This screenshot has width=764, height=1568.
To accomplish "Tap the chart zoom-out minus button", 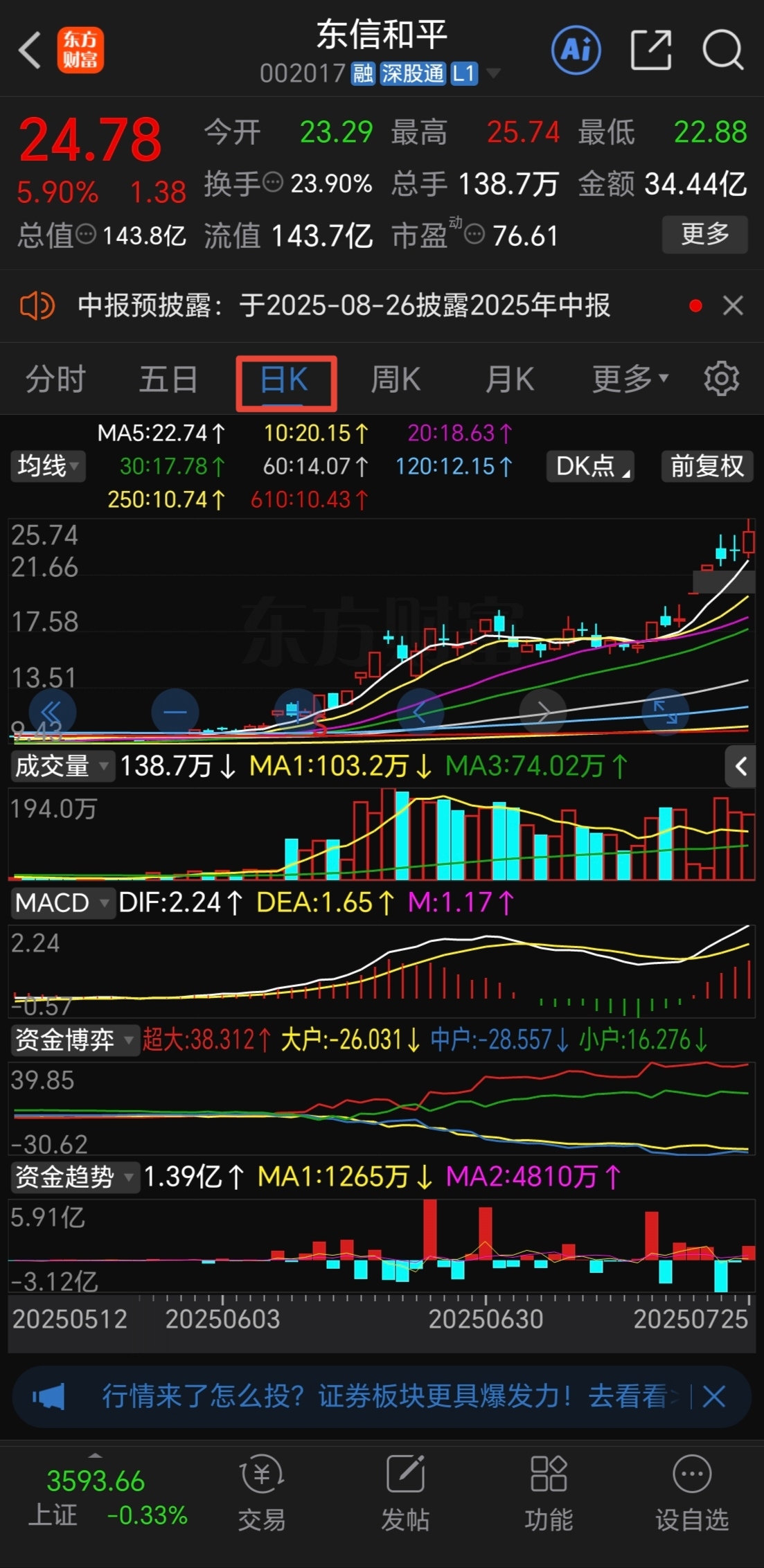I will [175, 711].
